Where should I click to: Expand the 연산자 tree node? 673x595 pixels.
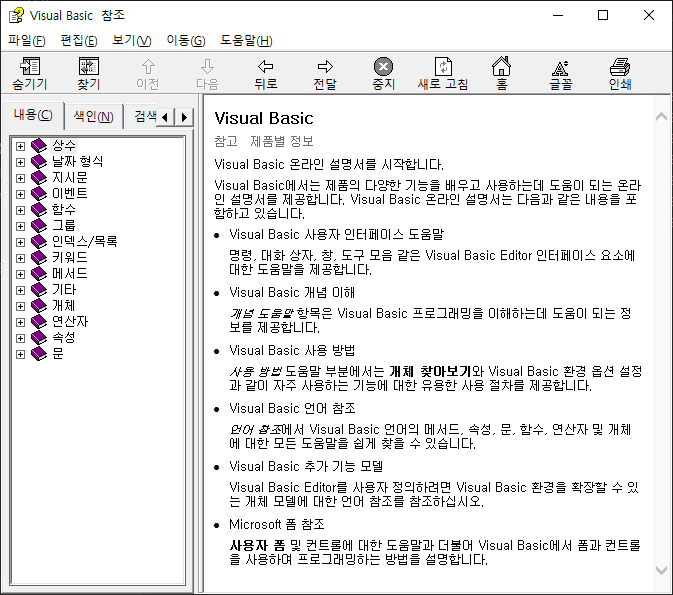pyautogui.click(x=20, y=323)
